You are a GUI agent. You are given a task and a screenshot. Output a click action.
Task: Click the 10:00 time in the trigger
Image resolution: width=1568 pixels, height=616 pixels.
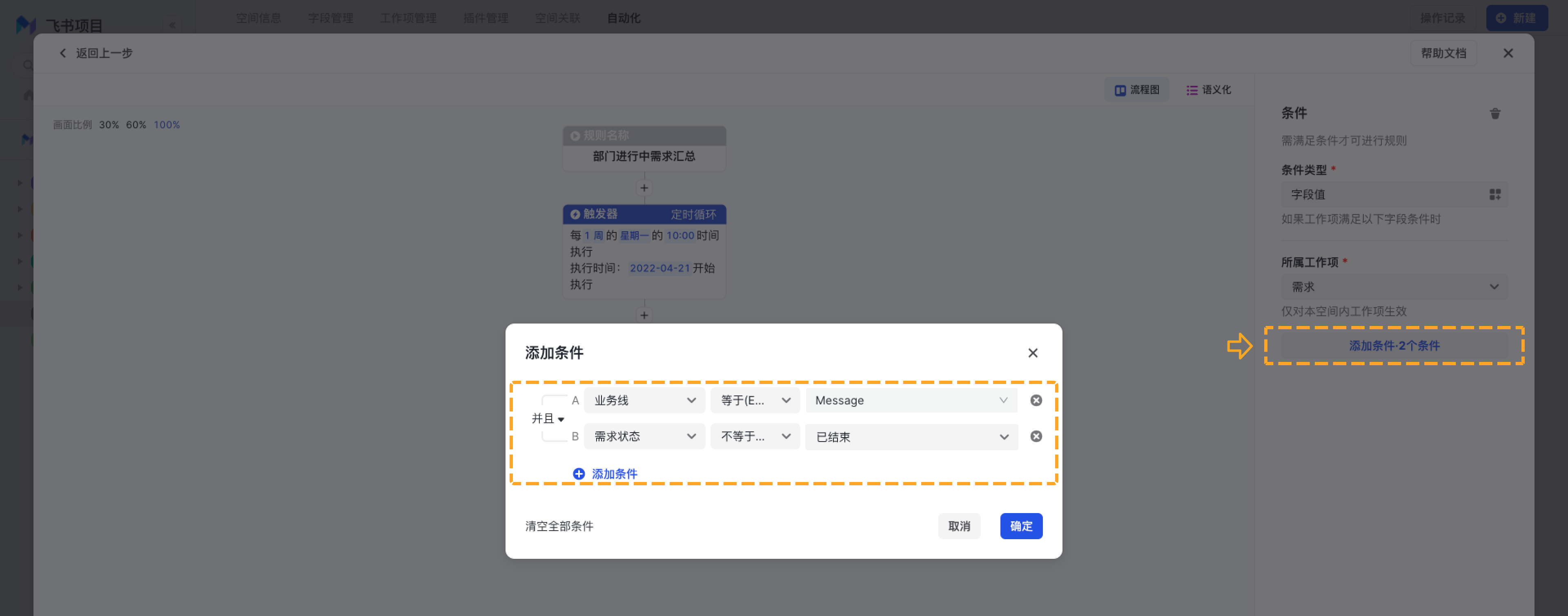pyautogui.click(x=680, y=236)
